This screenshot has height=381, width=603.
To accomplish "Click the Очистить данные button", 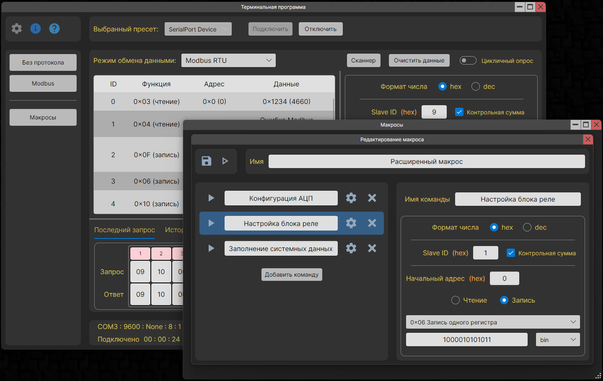I will point(419,60).
